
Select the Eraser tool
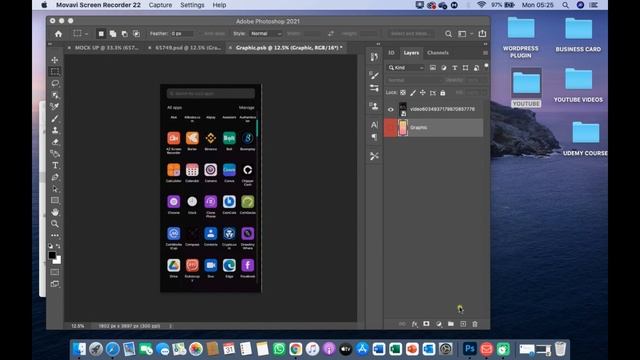[55, 142]
